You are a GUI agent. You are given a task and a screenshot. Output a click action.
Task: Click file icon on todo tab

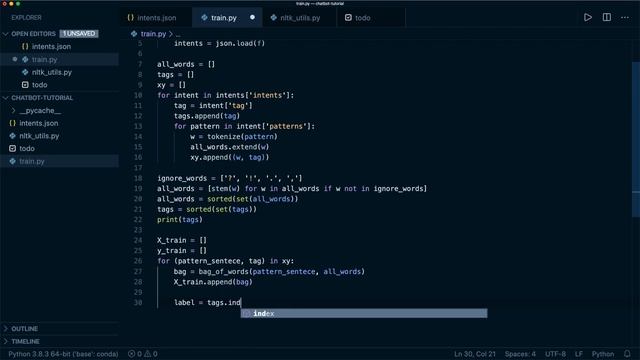point(348,18)
